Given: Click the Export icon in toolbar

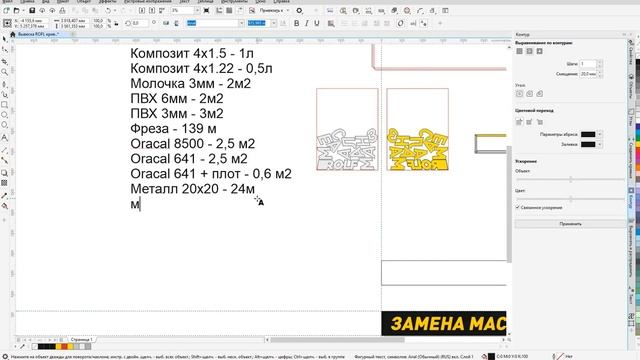Looking at the screenshot, I should (x=151, y=10).
